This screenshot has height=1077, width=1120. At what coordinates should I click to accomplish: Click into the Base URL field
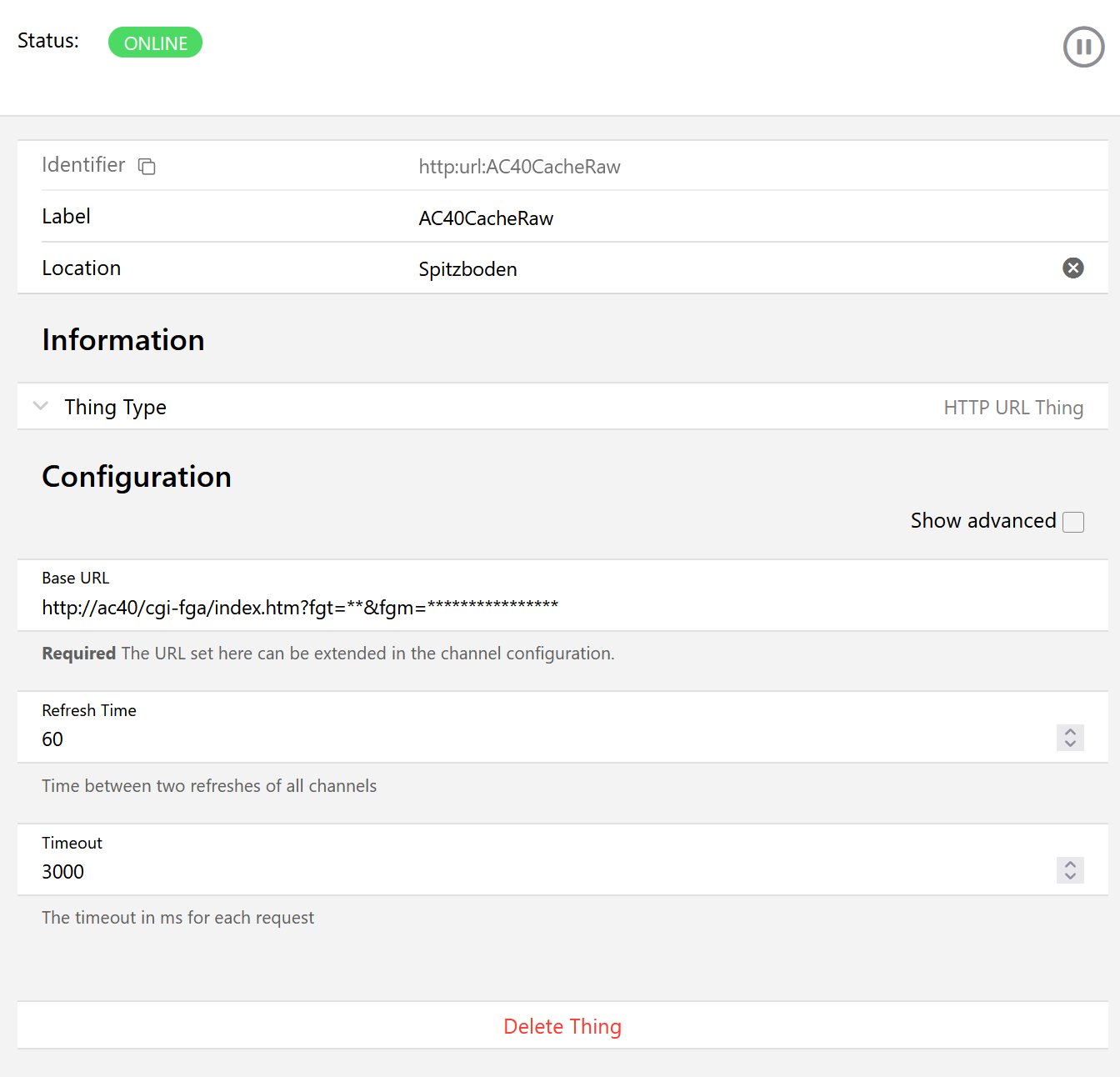(300, 608)
